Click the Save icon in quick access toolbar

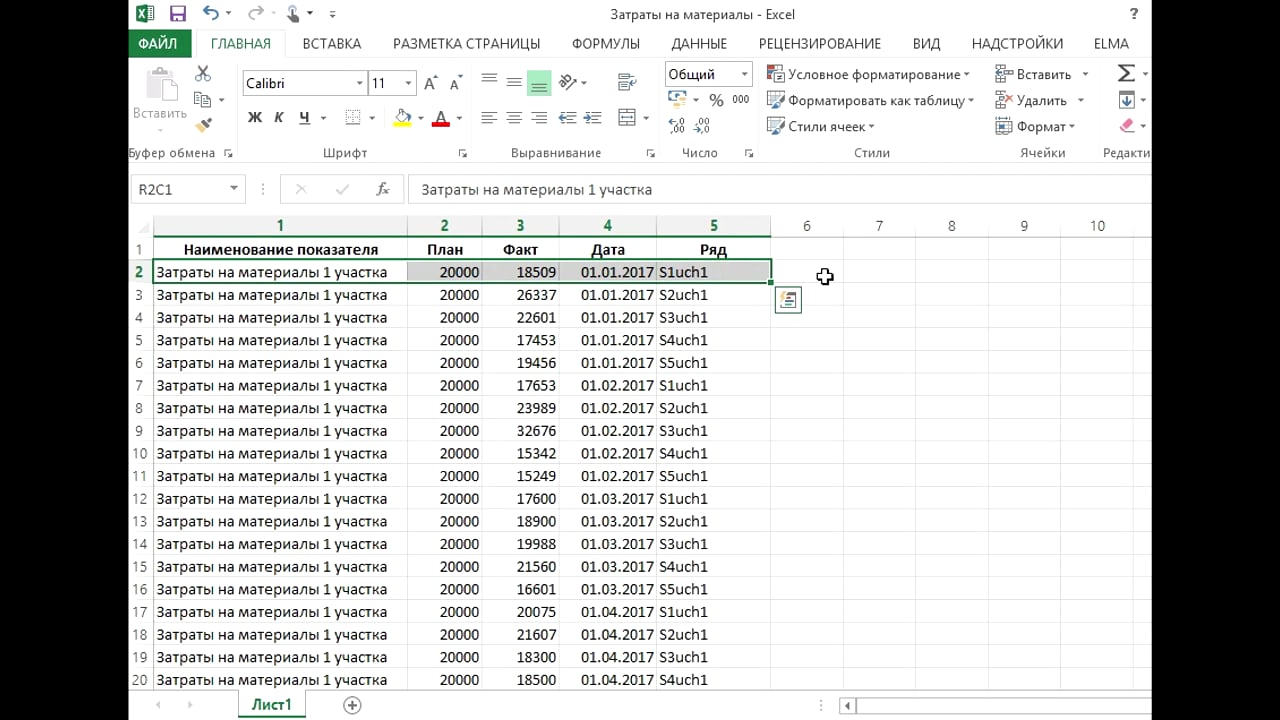[178, 14]
